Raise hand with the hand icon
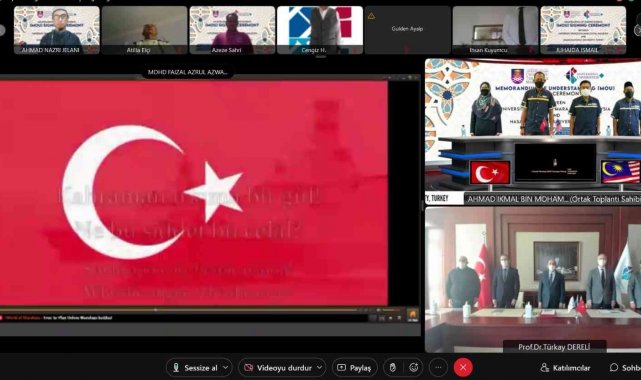The width and height of the screenshot is (641, 380). coord(392,368)
